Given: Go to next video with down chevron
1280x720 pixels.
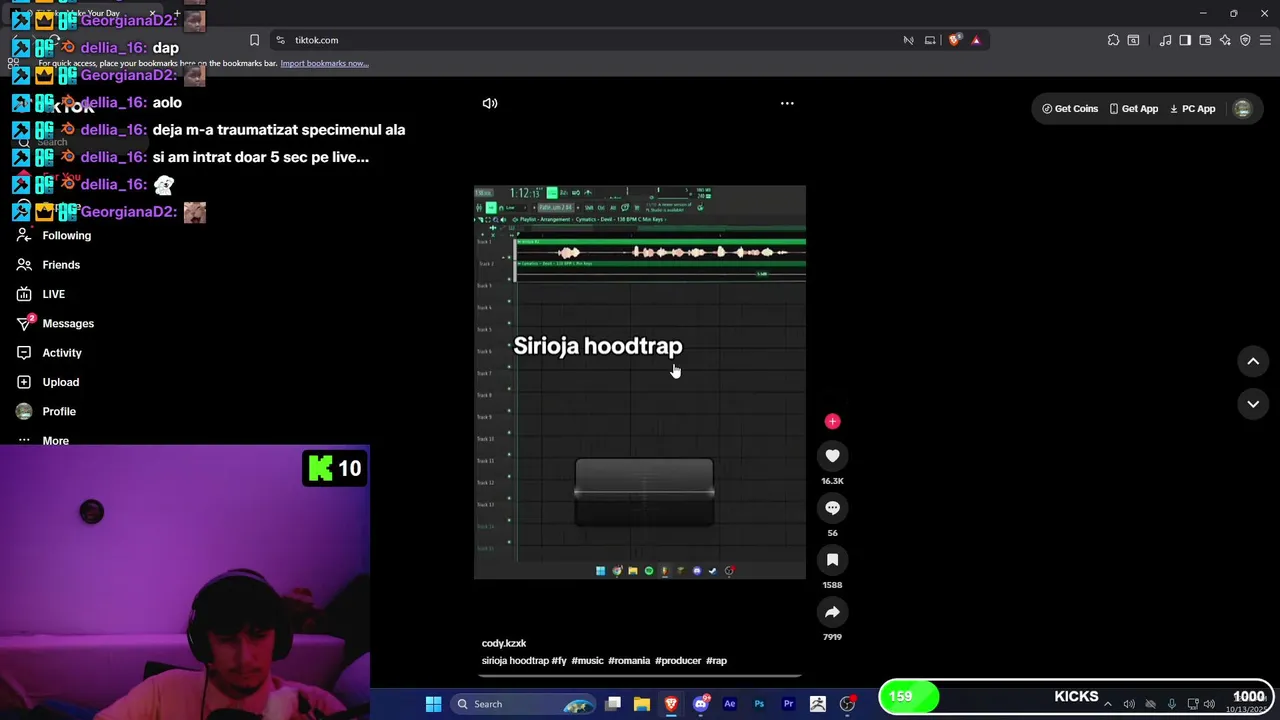Looking at the screenshot, I should (1253, 404).
